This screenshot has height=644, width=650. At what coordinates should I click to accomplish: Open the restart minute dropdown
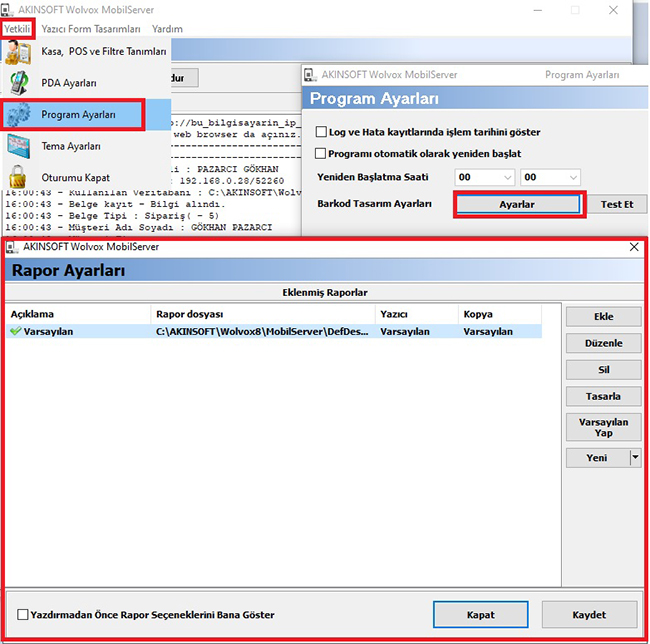click(550, 177)
